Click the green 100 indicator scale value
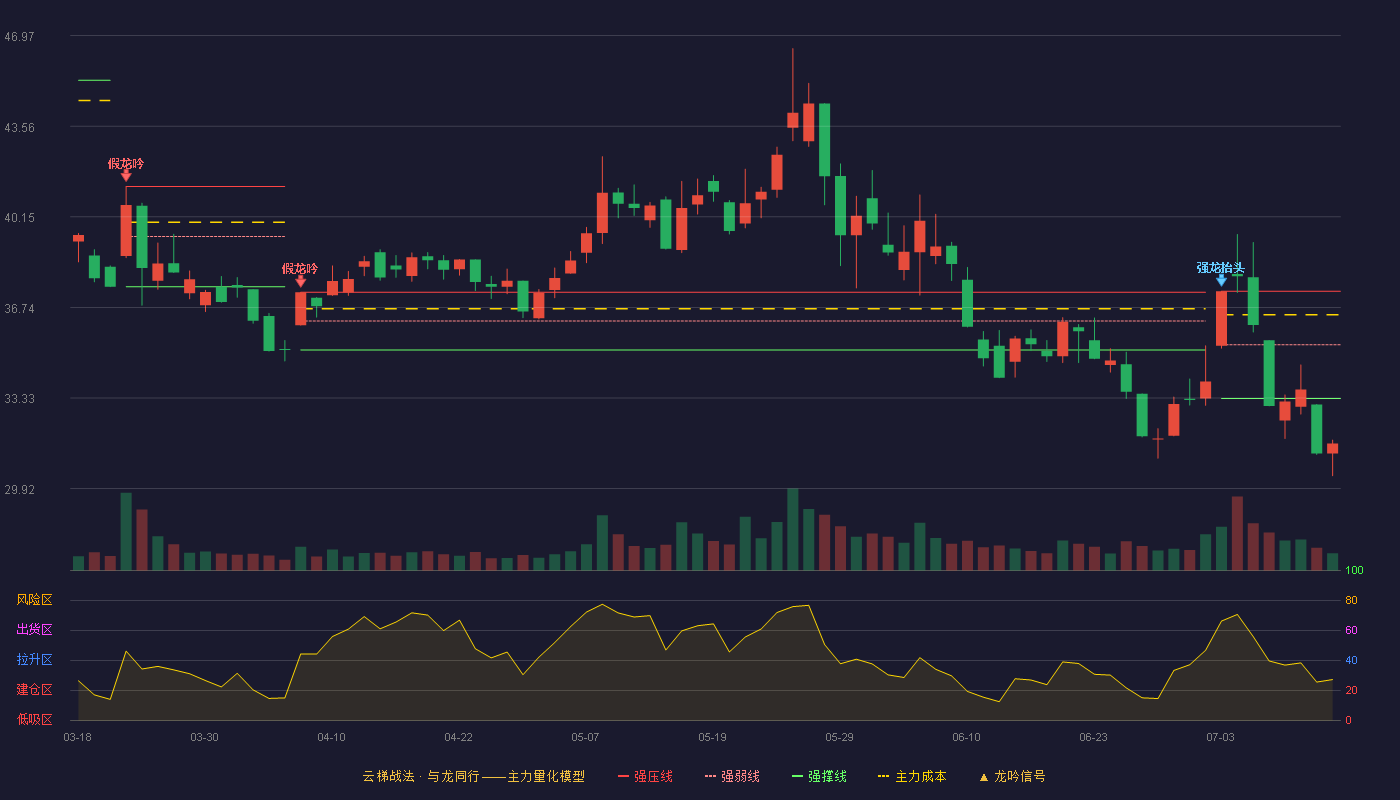 tap(1354, 570)
